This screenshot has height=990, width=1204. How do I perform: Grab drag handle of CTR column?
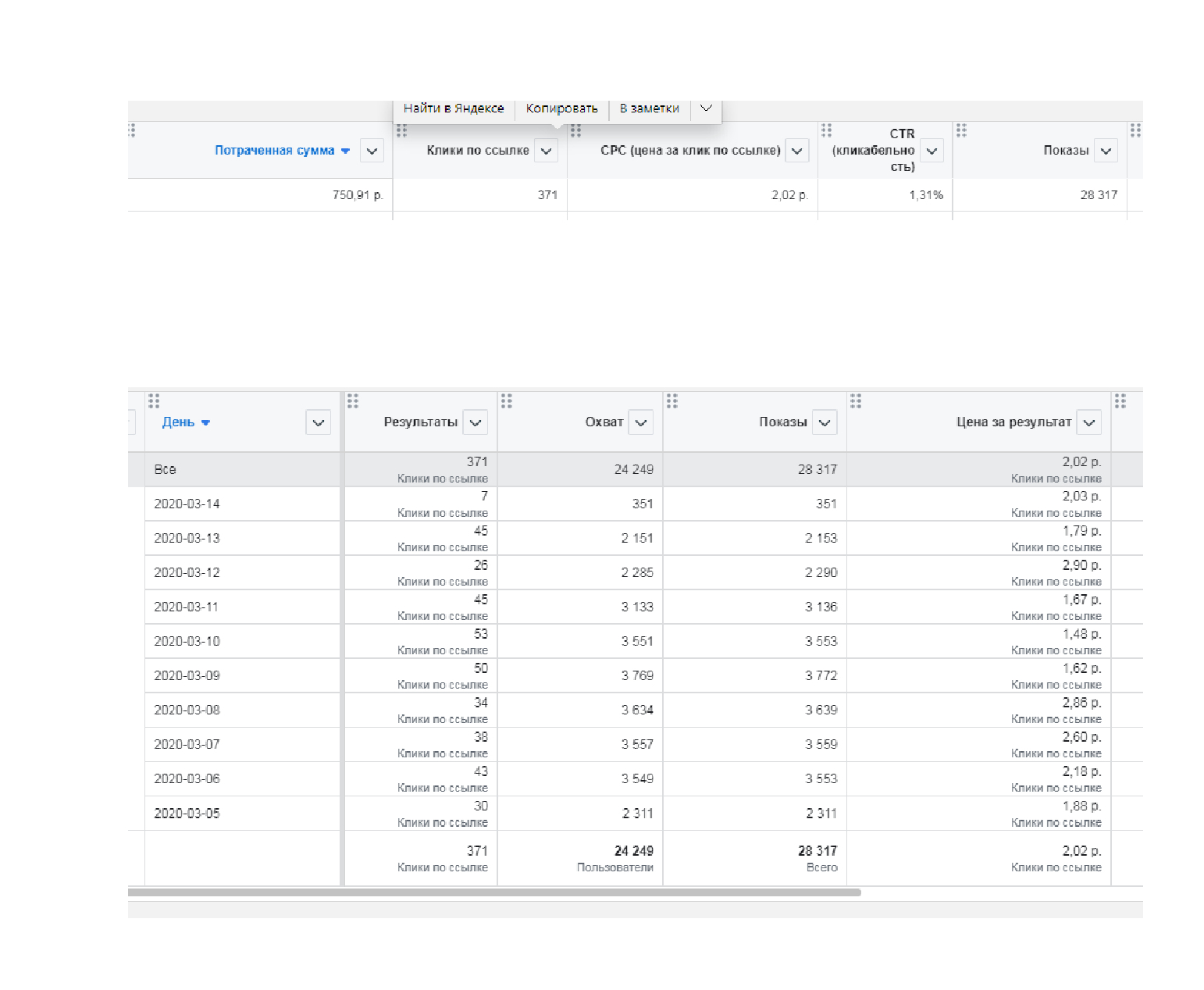(x=826, y=130)
